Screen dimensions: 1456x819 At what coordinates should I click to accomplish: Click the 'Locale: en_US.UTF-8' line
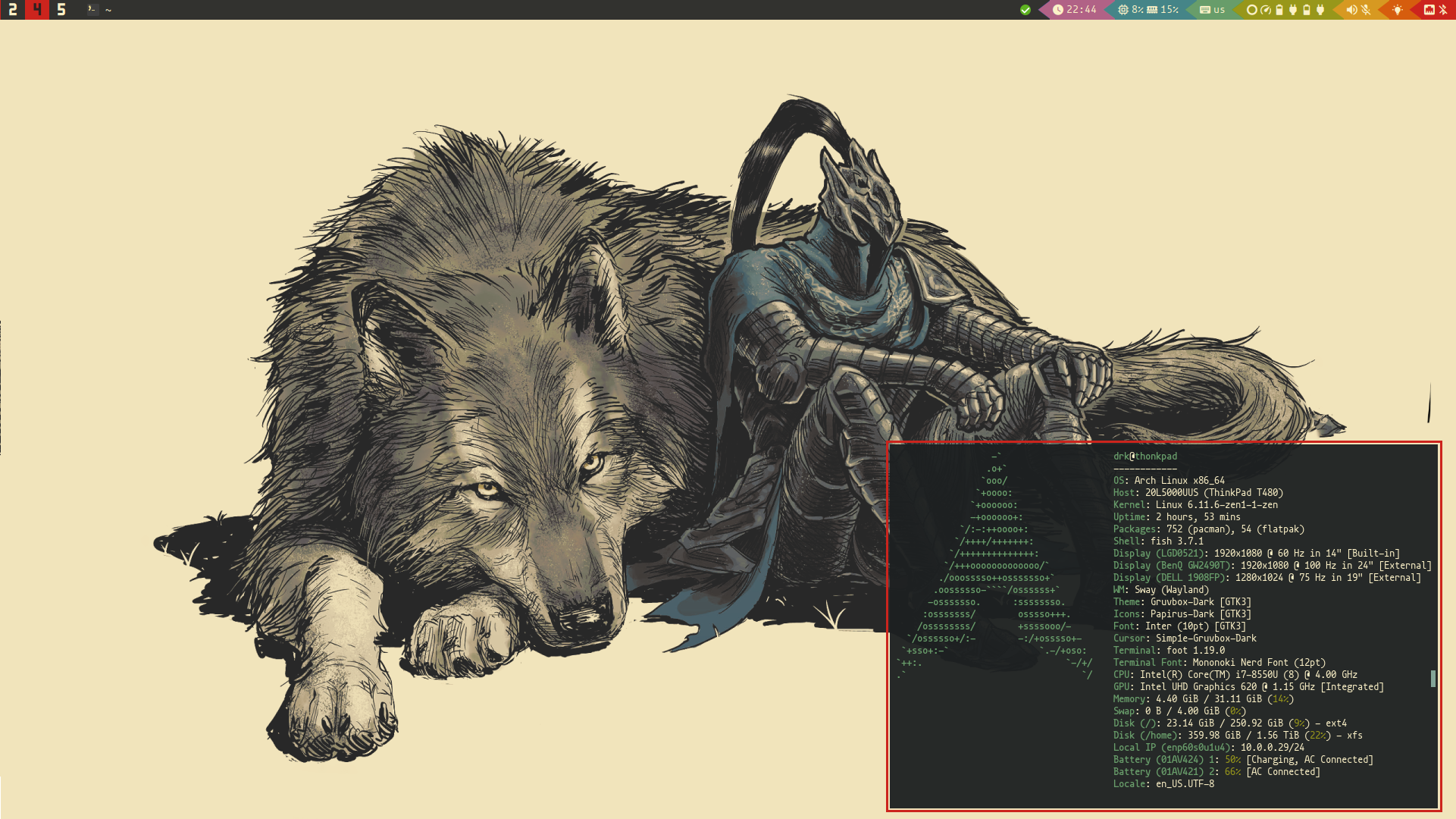pyautogui.click(x=1163, y=784)
